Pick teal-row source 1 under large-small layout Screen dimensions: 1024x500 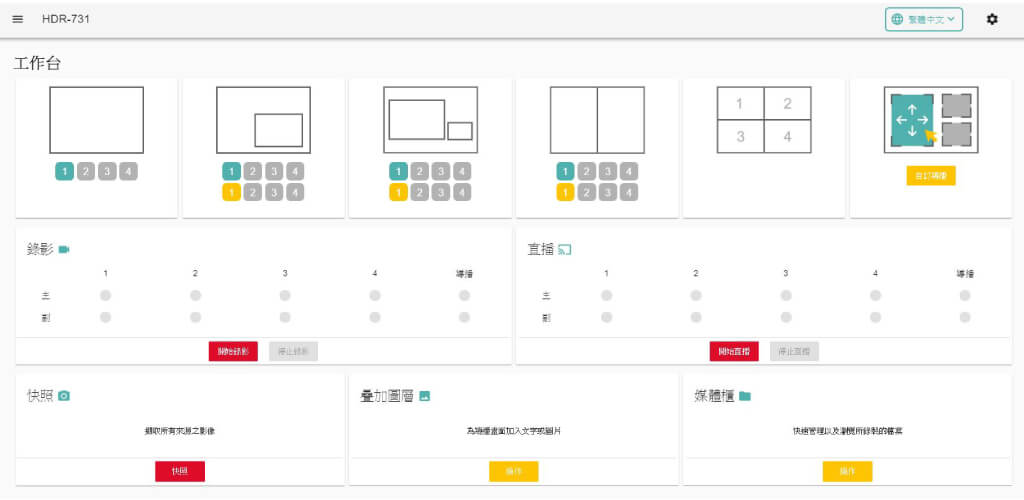tap(398, 171)
